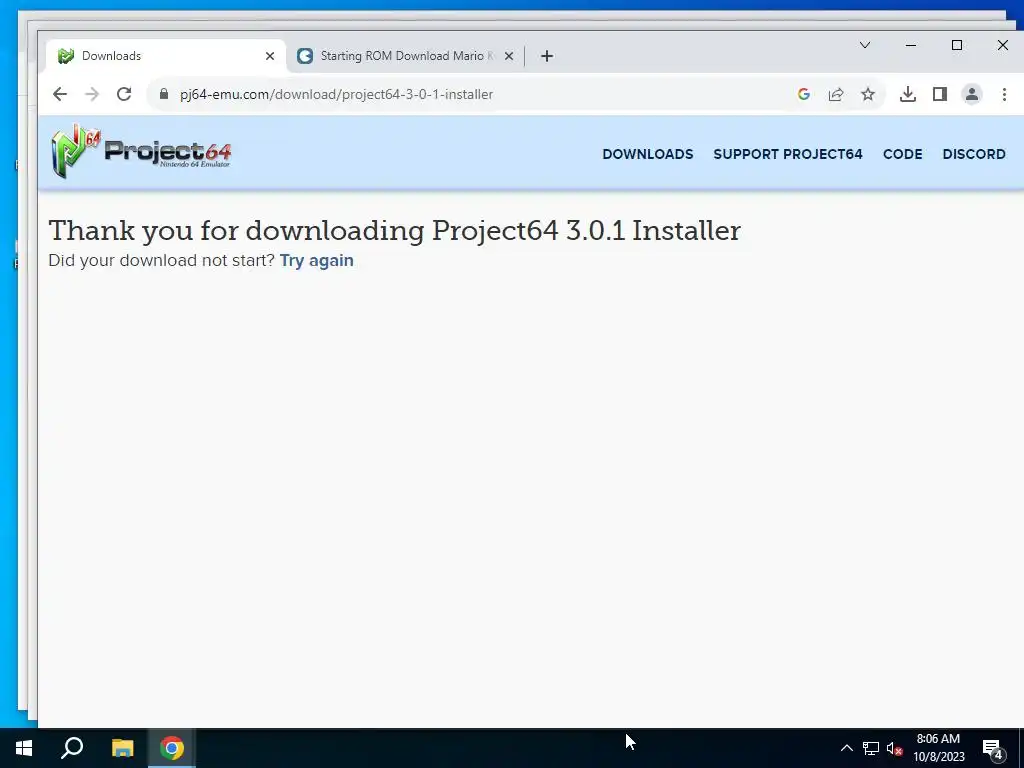Viewport: 1024px width, 768px height.
Task: Open SUPPORT PROJECT64 nav link
Action: coord(788,154)
